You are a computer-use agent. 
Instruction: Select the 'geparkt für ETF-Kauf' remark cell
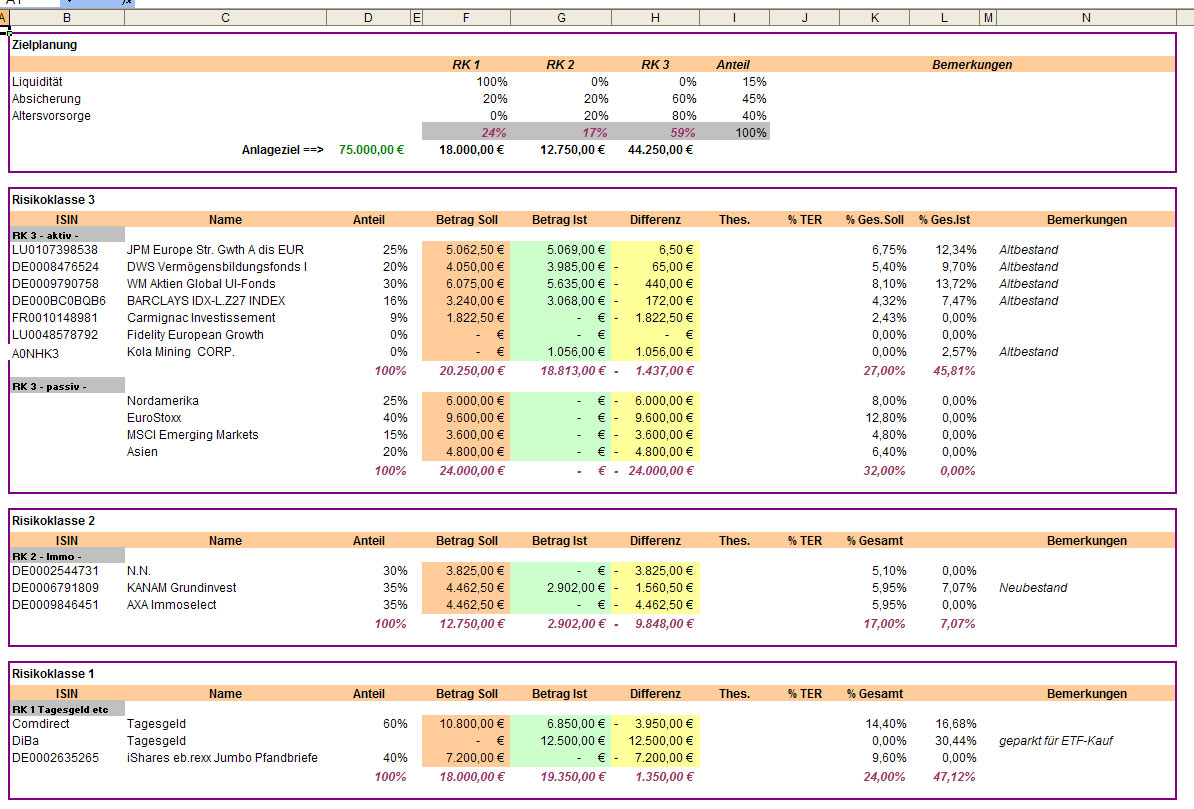pos(1055,741)
